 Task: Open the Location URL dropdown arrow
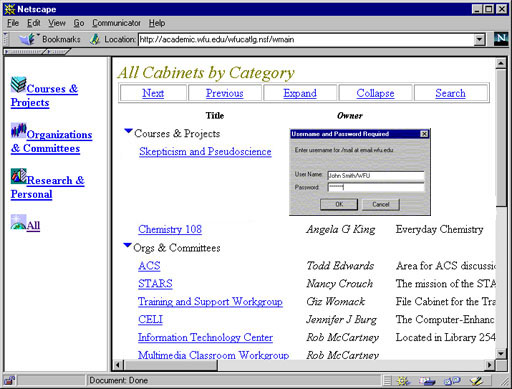(479, 40)
